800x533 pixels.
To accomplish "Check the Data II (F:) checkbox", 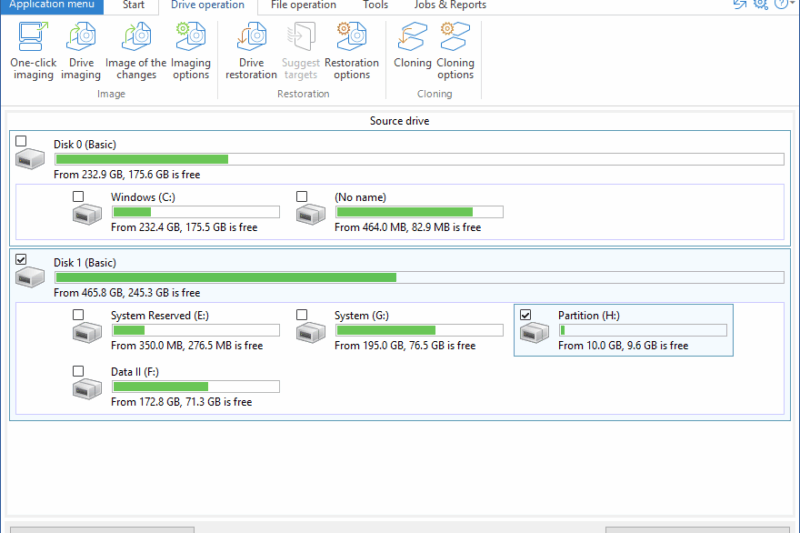I will (x=78, y=371).
